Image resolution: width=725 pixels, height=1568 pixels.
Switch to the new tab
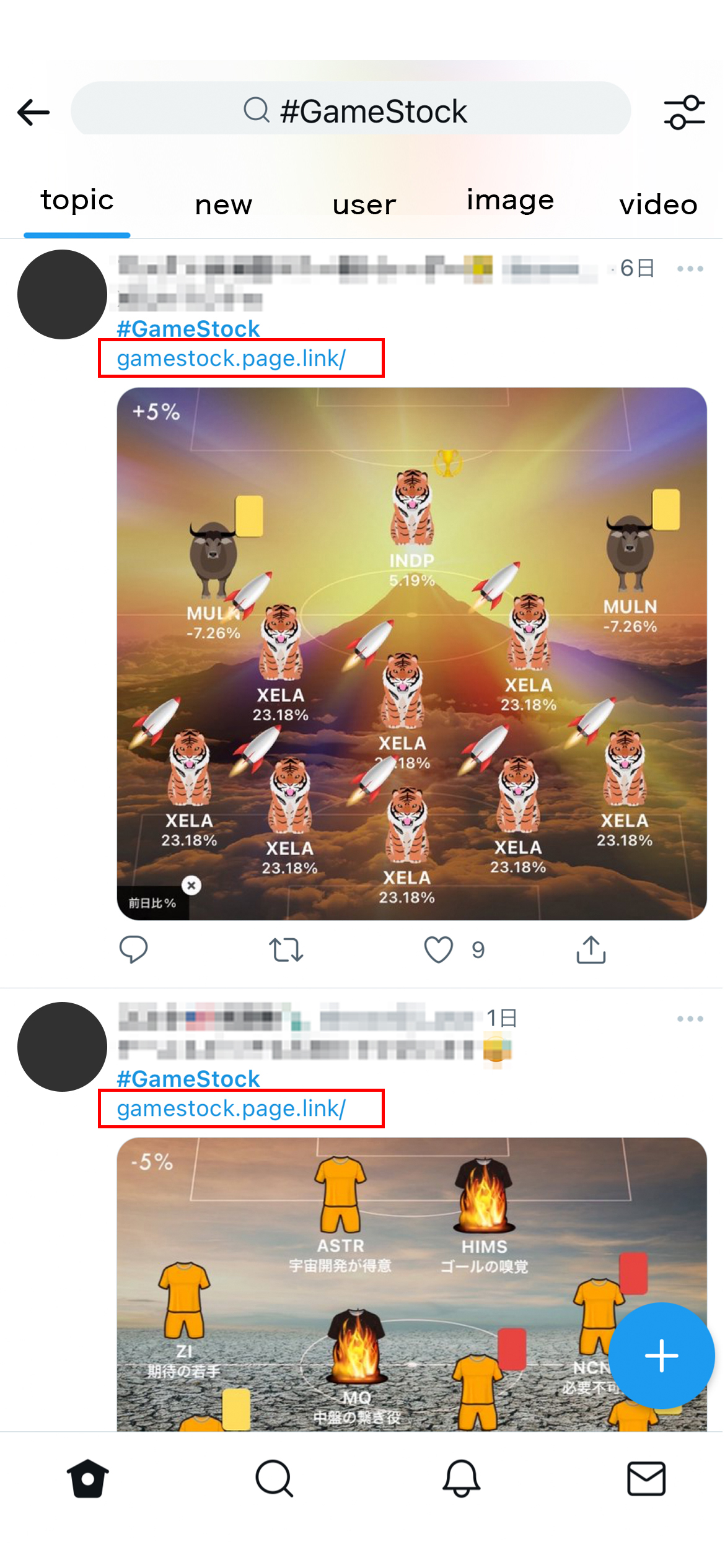[x=224, y=205]
